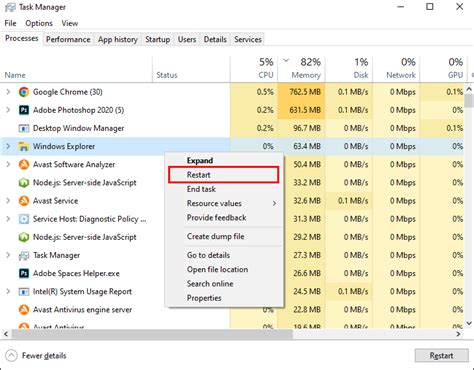Choose Go to details menu entry
This screenshot has height=370, width=474.
(x=224, y=255)
